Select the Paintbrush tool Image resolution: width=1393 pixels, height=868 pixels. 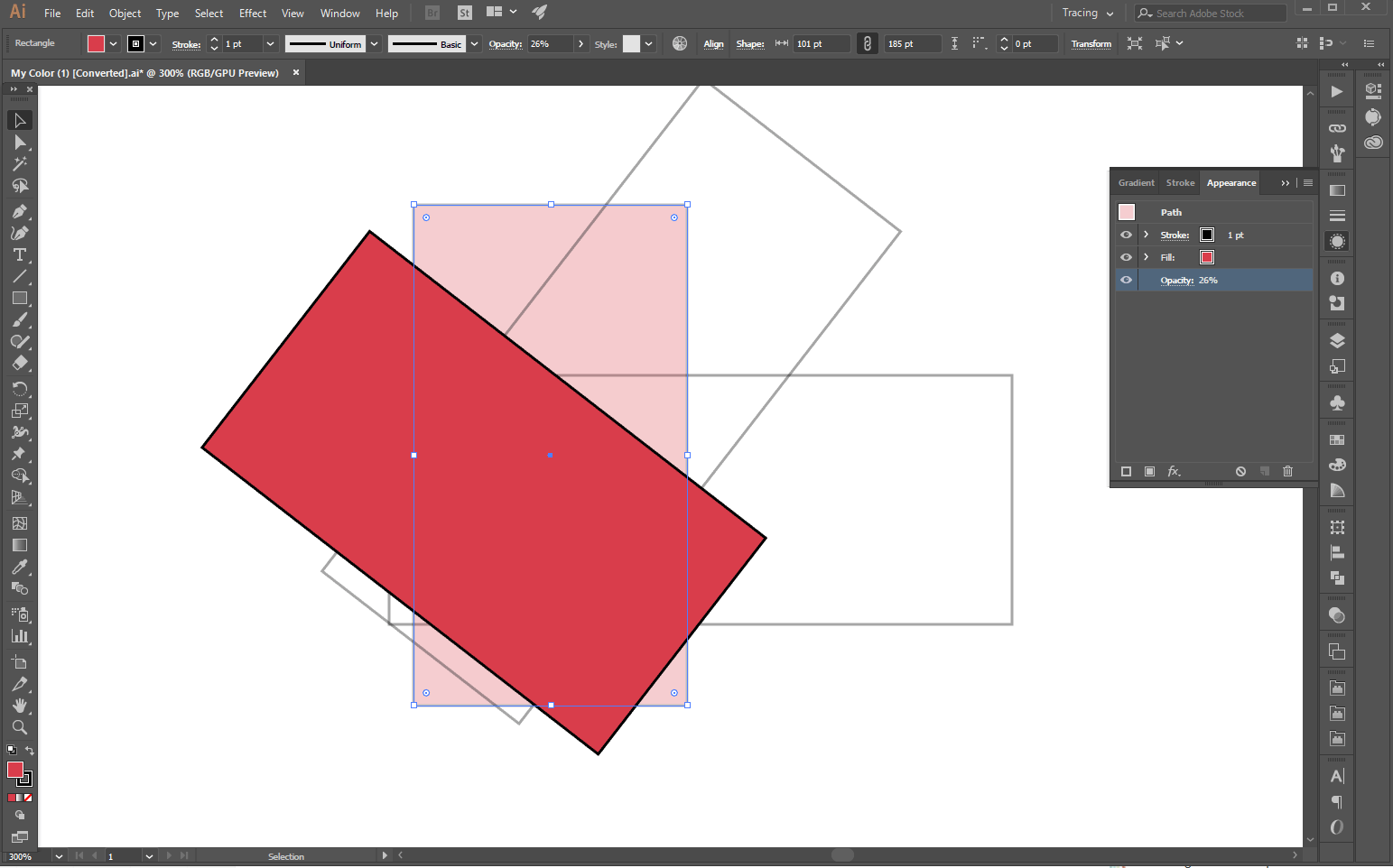[20, 320]
